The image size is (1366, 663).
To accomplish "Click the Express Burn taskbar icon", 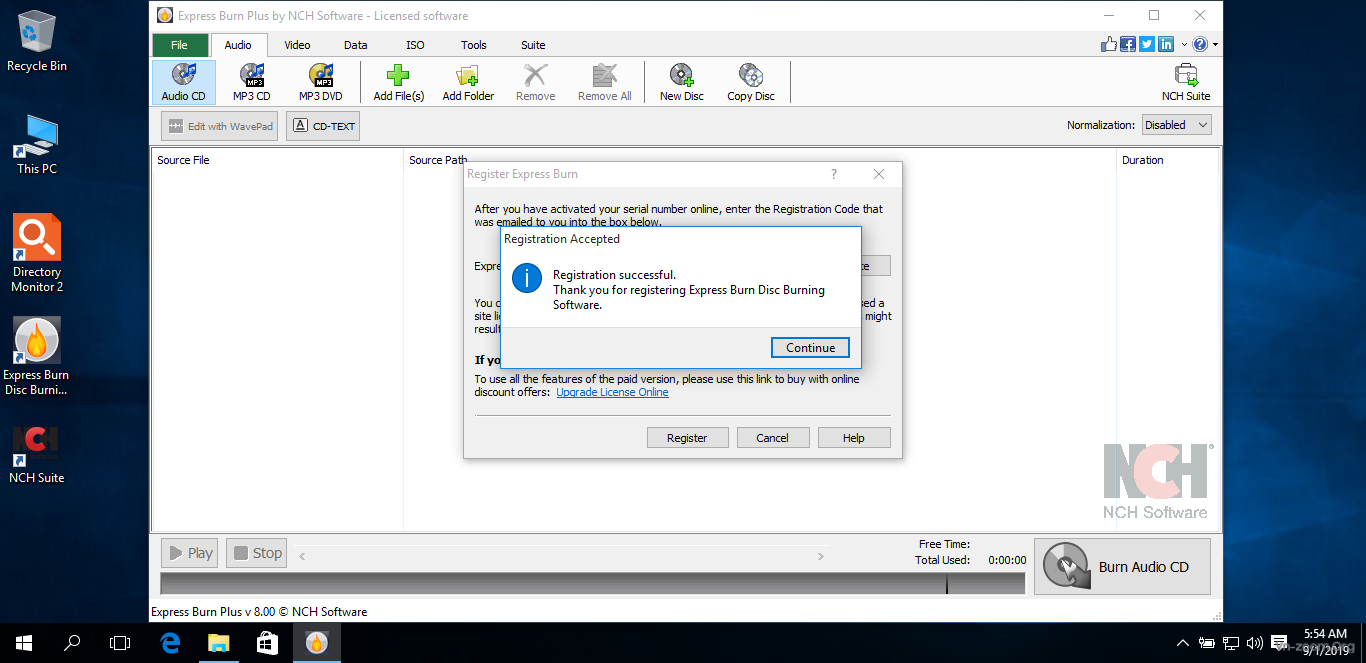I will [x=316, y=643].
